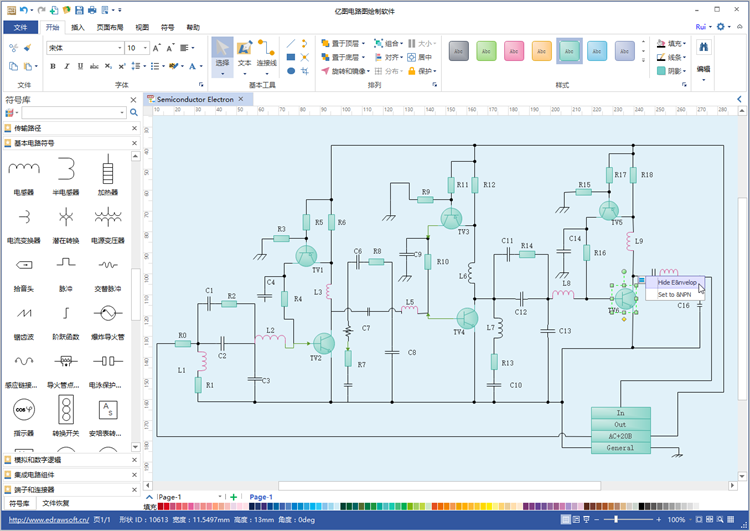This screenshot has width=750, height=531.
Task: Click the binoculars find icon
Action: click(704, 47)
